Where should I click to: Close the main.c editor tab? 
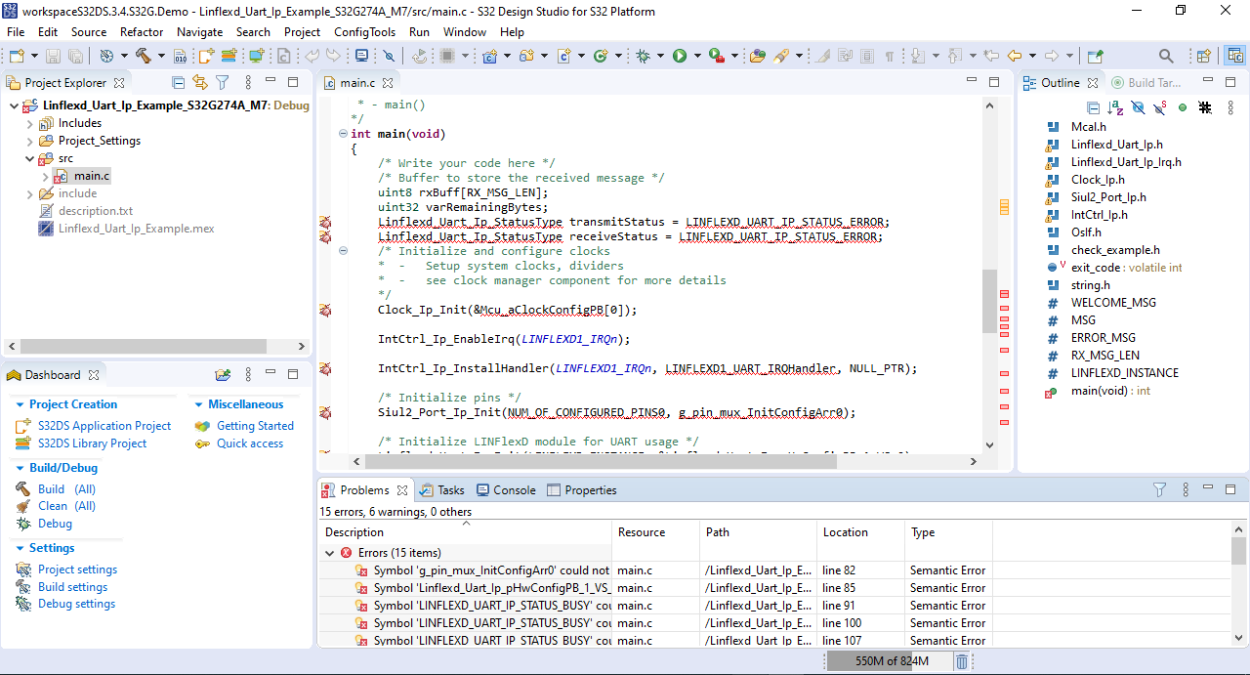(387, 83)
